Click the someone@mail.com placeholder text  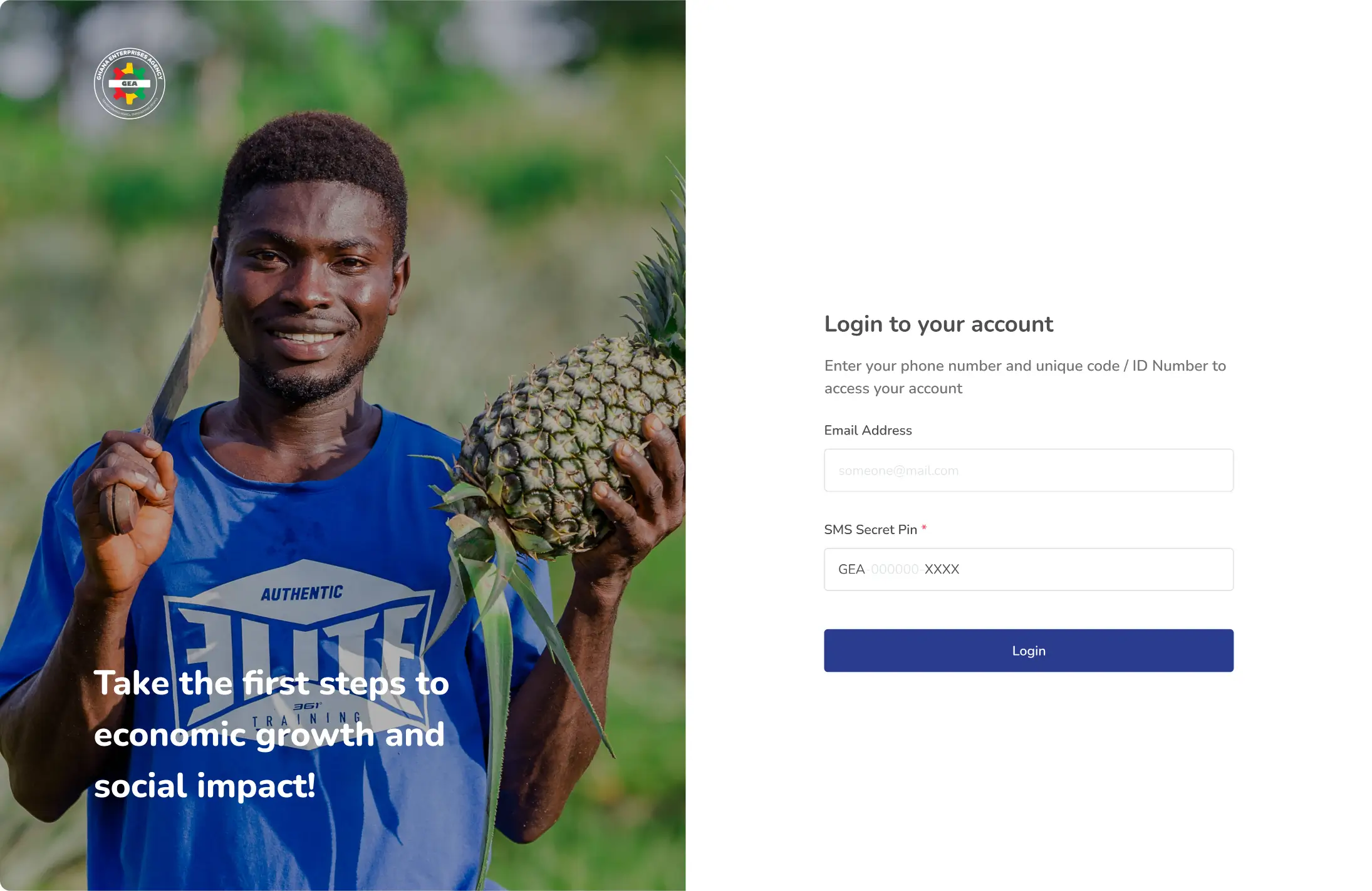pyautogui.click(x=898, y=471)
